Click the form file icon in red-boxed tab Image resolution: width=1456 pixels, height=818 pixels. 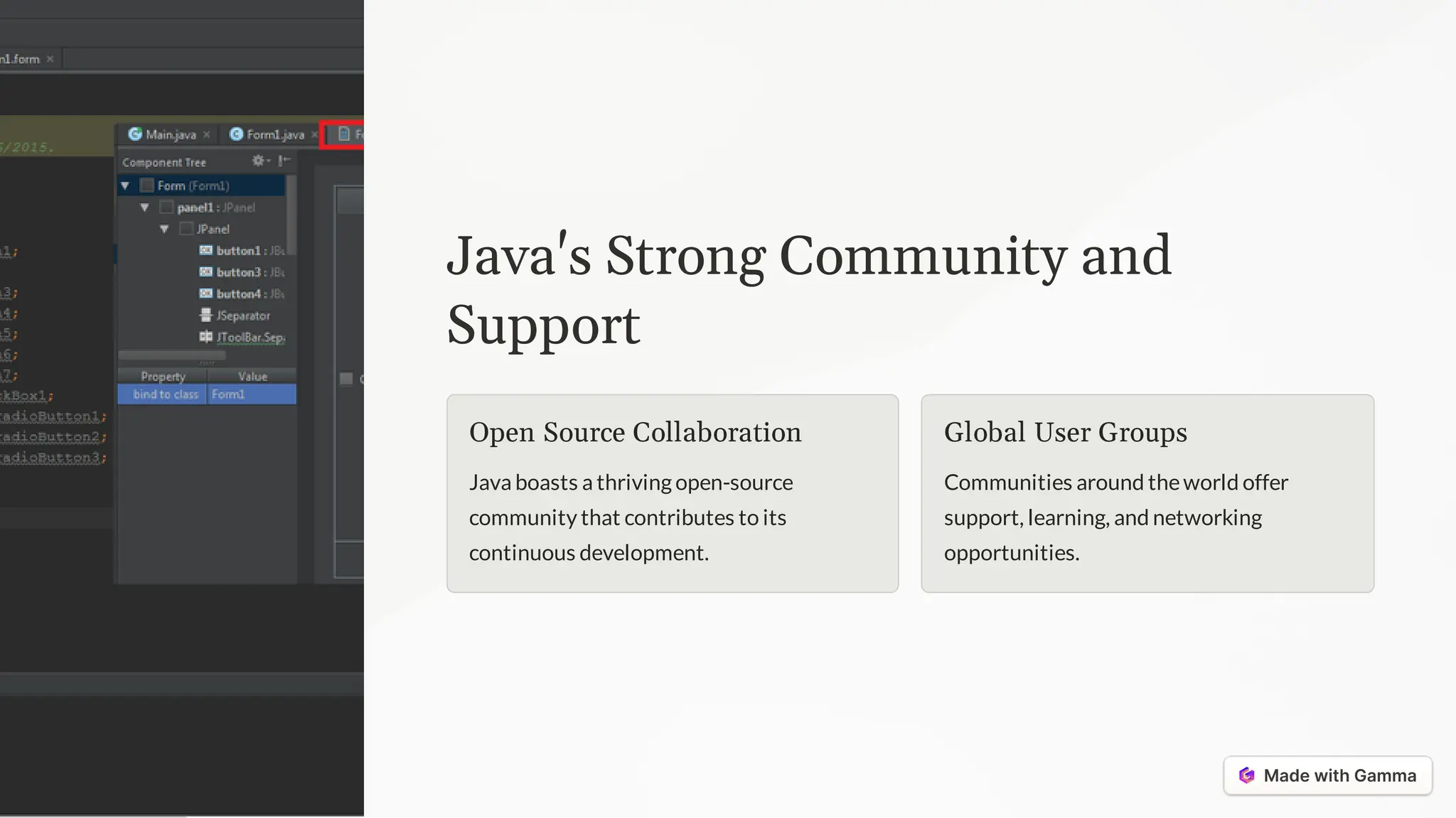pyautogui.click(x=344, y=134)
